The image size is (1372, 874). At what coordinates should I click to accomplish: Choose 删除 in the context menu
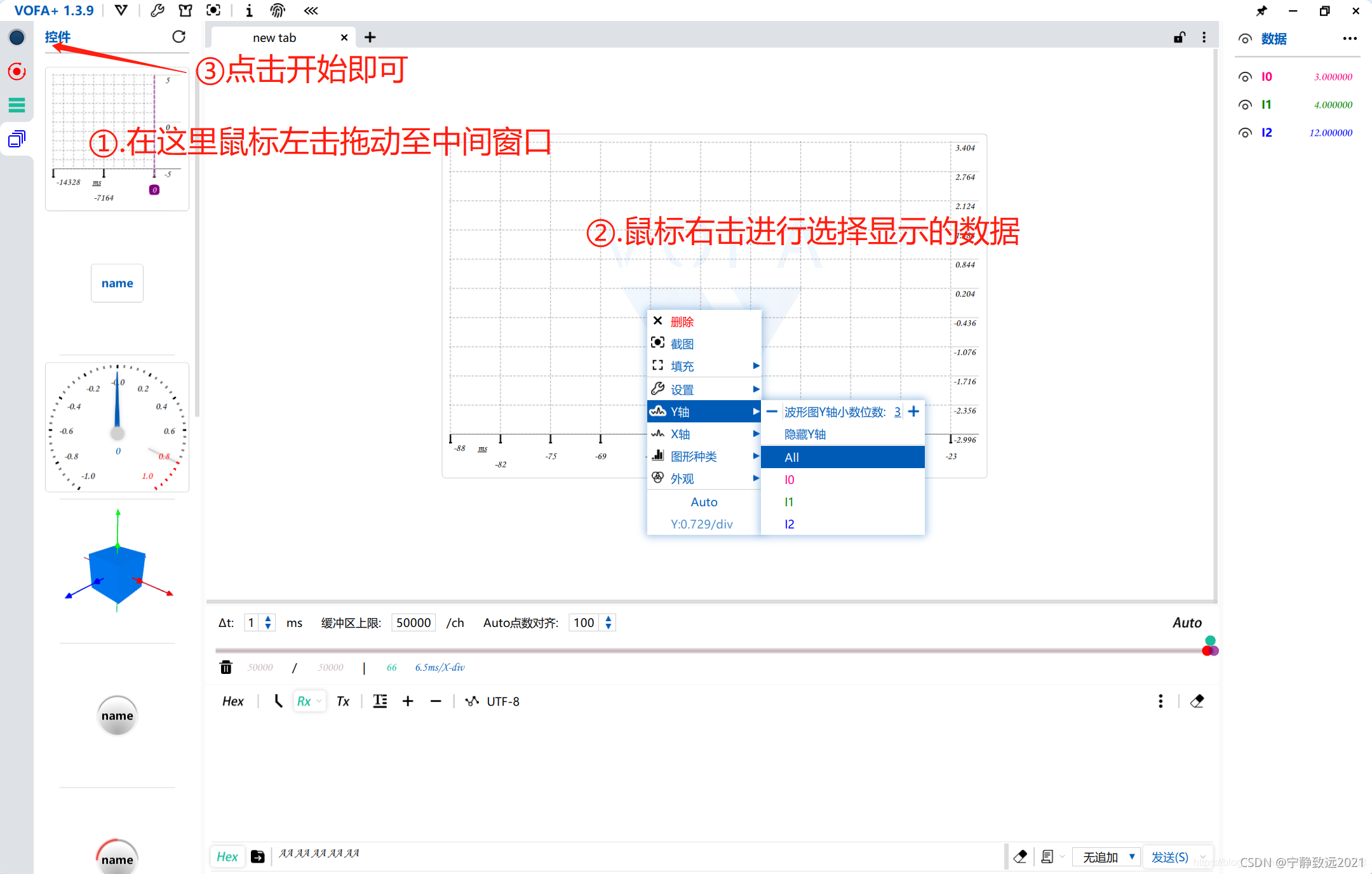click(x=682, y=322)
